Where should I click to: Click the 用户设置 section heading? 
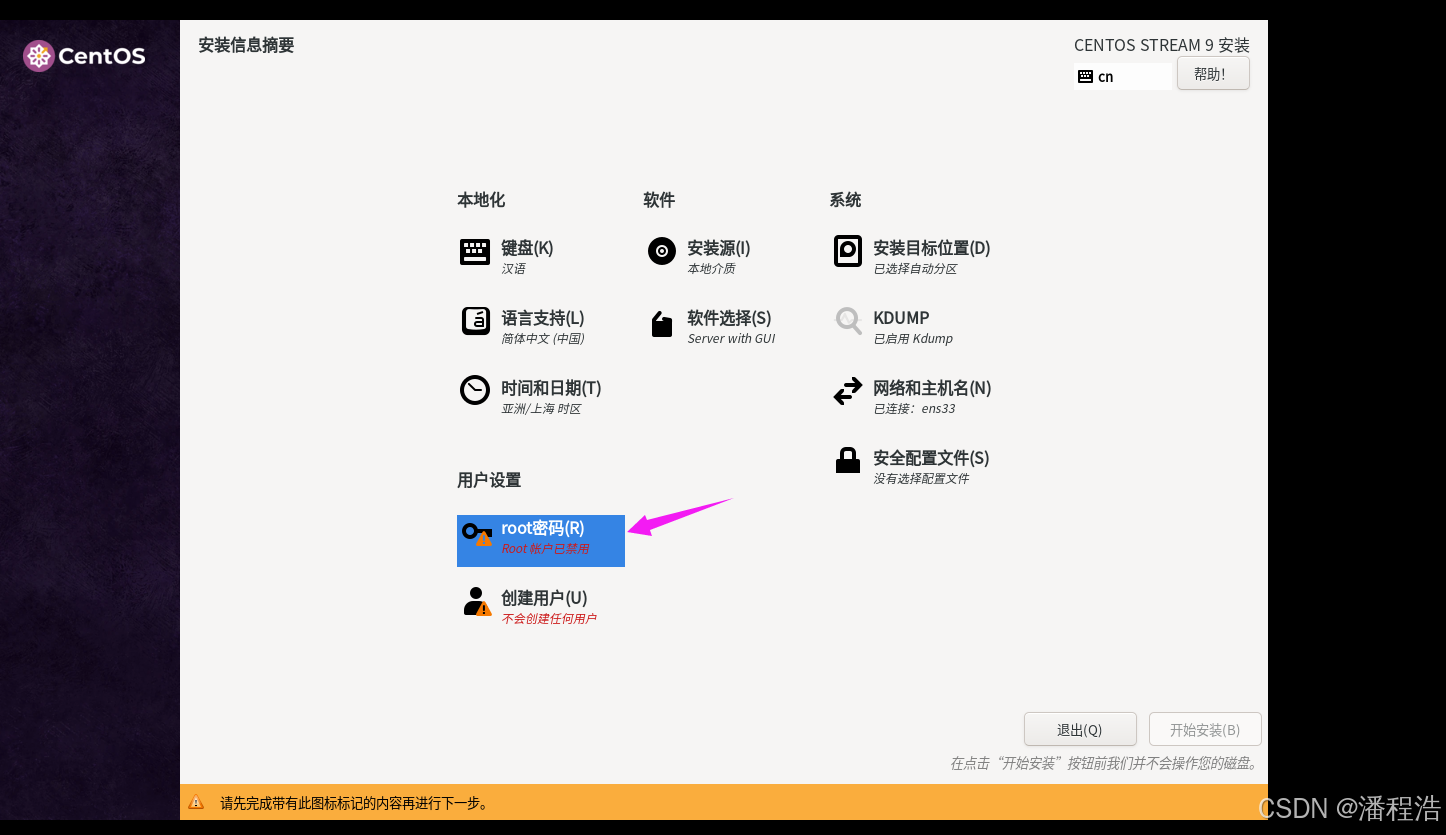(489, 480)
